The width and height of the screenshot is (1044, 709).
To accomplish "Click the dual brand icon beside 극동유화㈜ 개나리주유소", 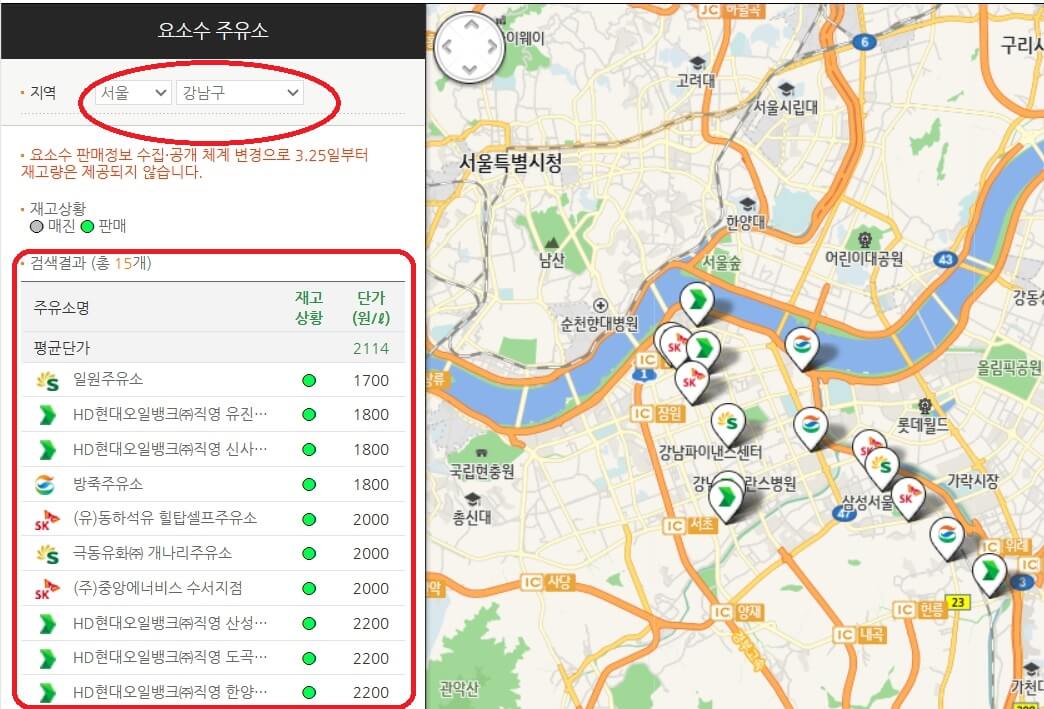I will pyautogui.click(x=48, y=554).
